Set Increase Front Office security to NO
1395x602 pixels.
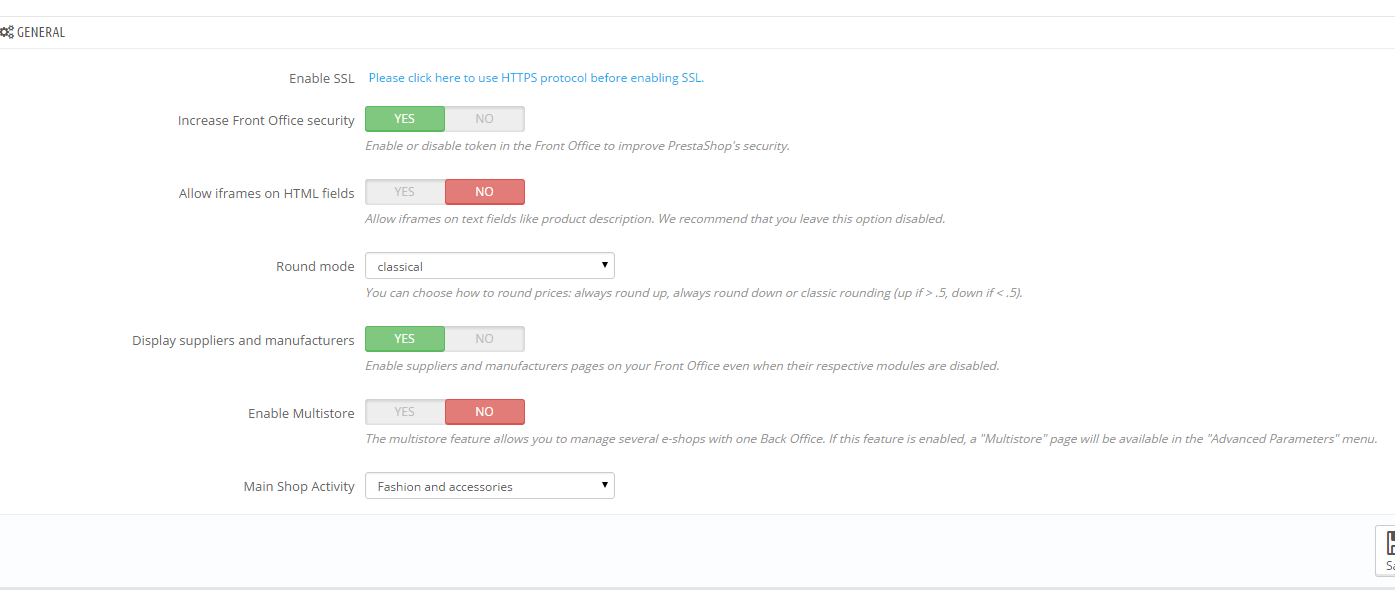pyautogui.click(x=485, y=119)
